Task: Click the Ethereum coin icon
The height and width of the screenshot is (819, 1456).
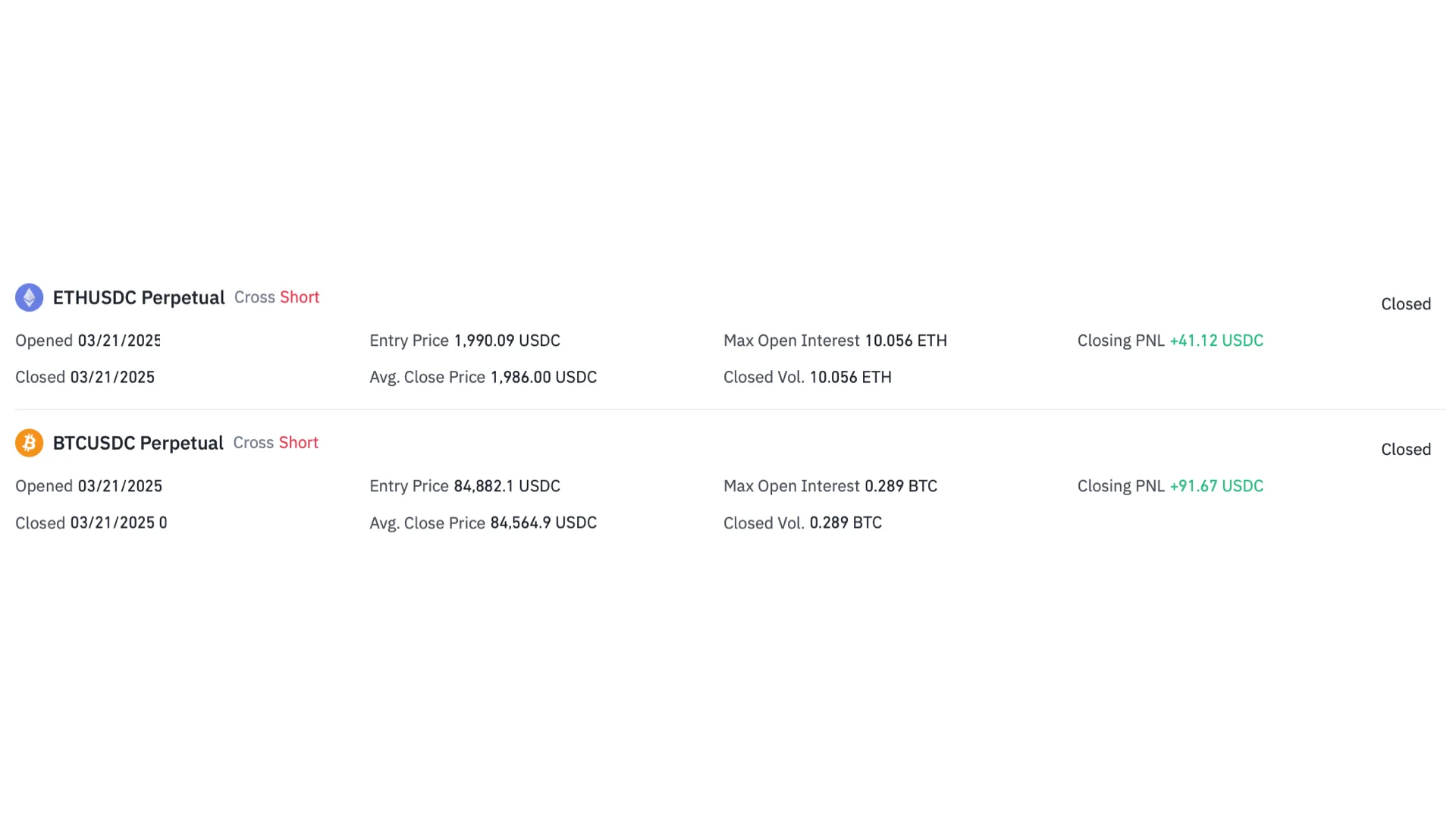Action: (29, 297)
